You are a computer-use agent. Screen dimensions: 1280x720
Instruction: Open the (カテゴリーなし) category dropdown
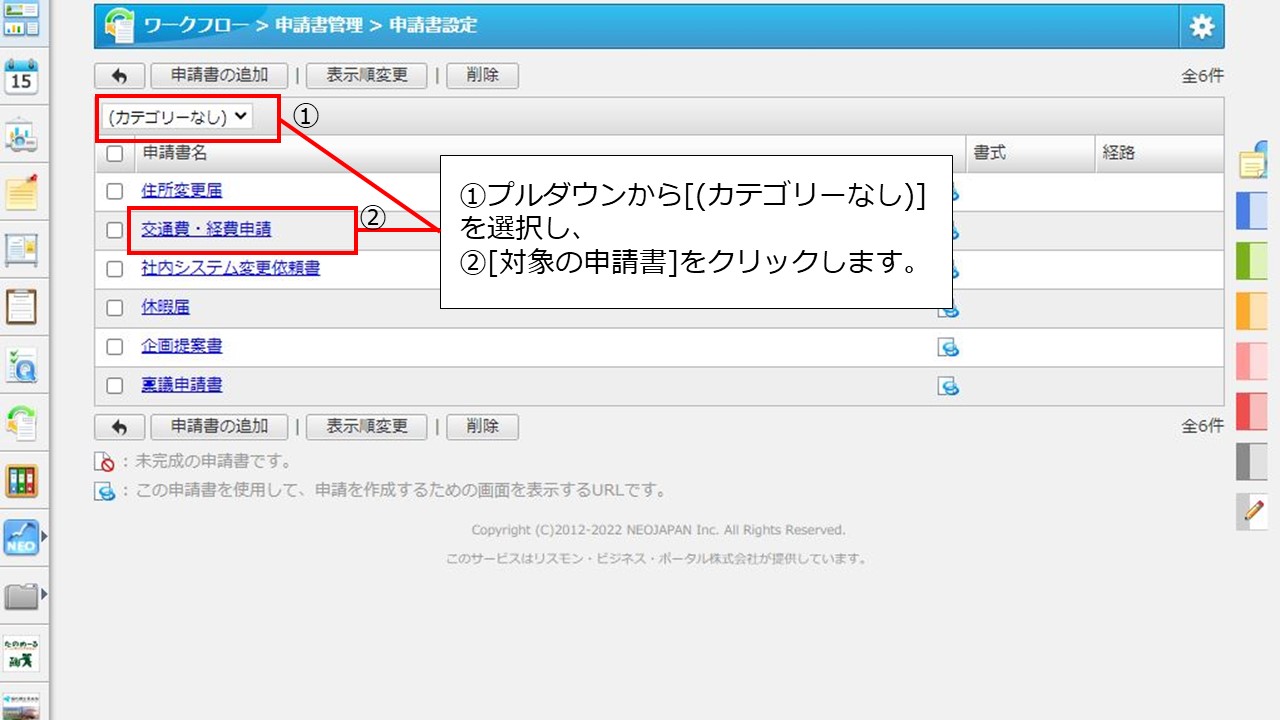click(177, 117)
